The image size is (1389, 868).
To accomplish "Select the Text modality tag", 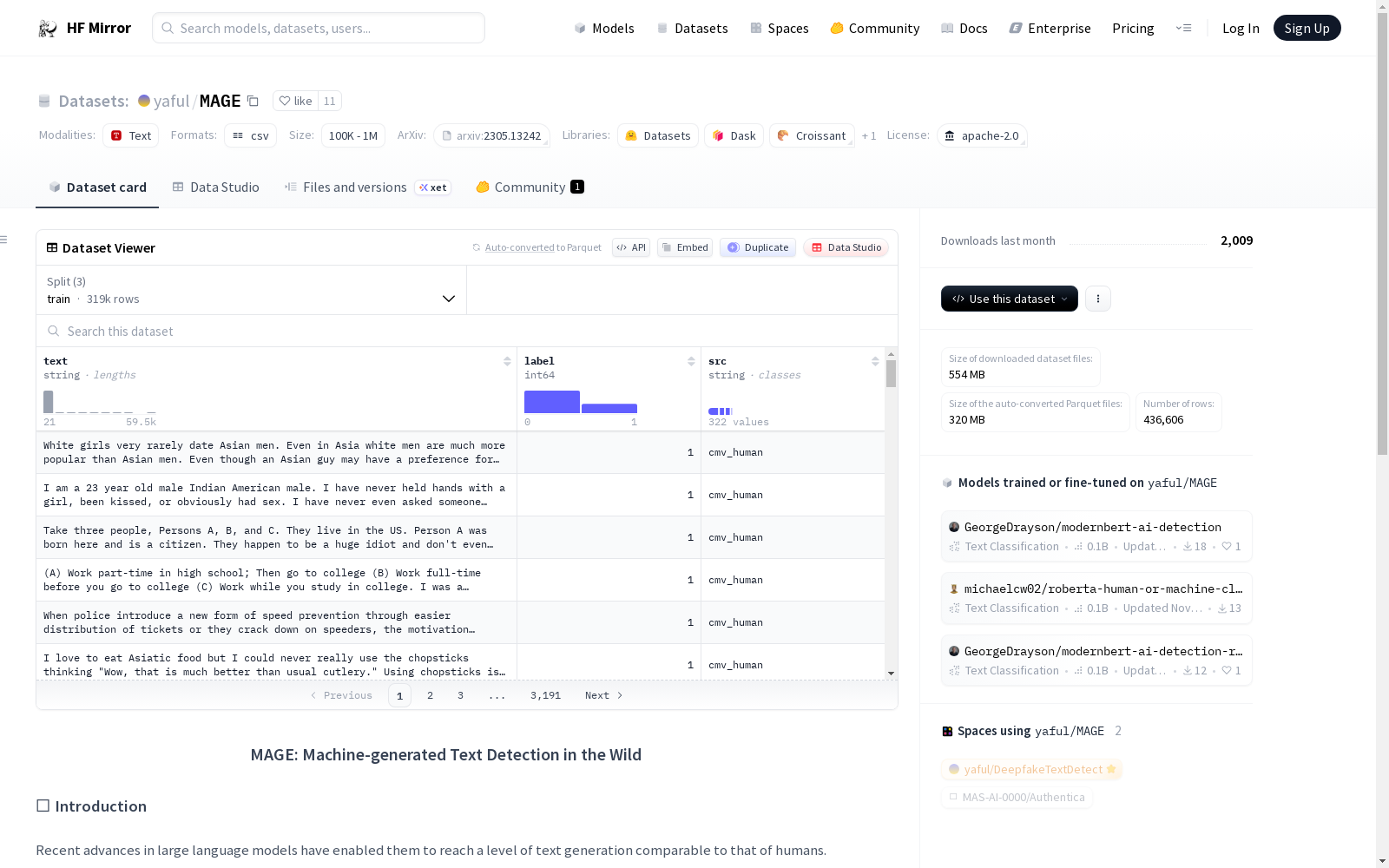I will click(x=131, y=135).
